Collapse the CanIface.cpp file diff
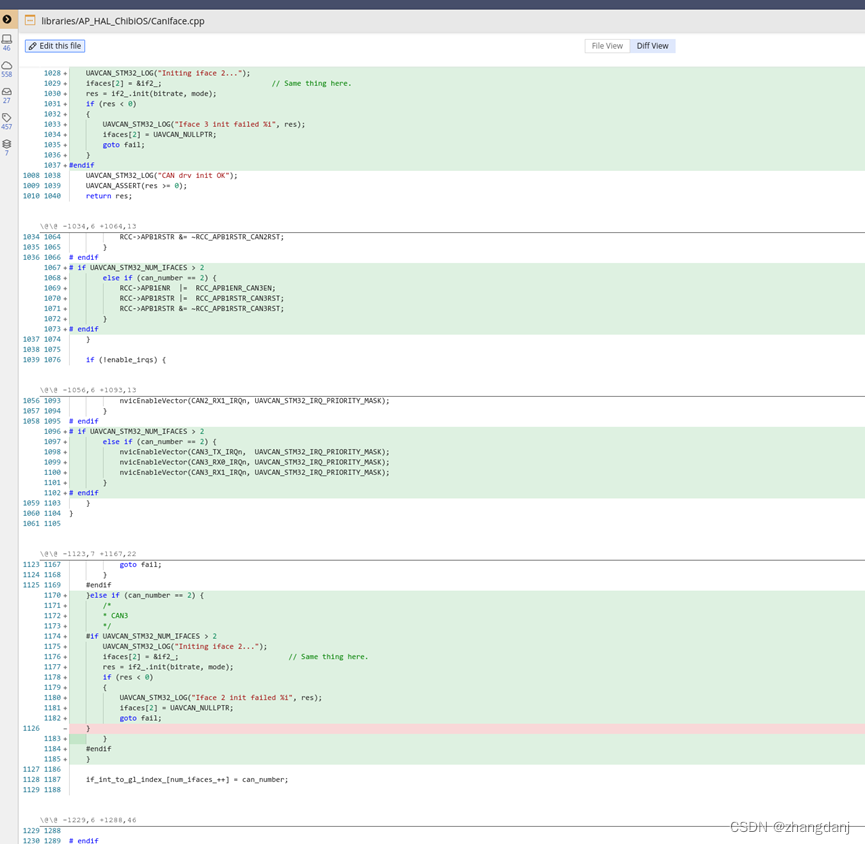This screenshot has height=844, width=865. pos(30,21)
